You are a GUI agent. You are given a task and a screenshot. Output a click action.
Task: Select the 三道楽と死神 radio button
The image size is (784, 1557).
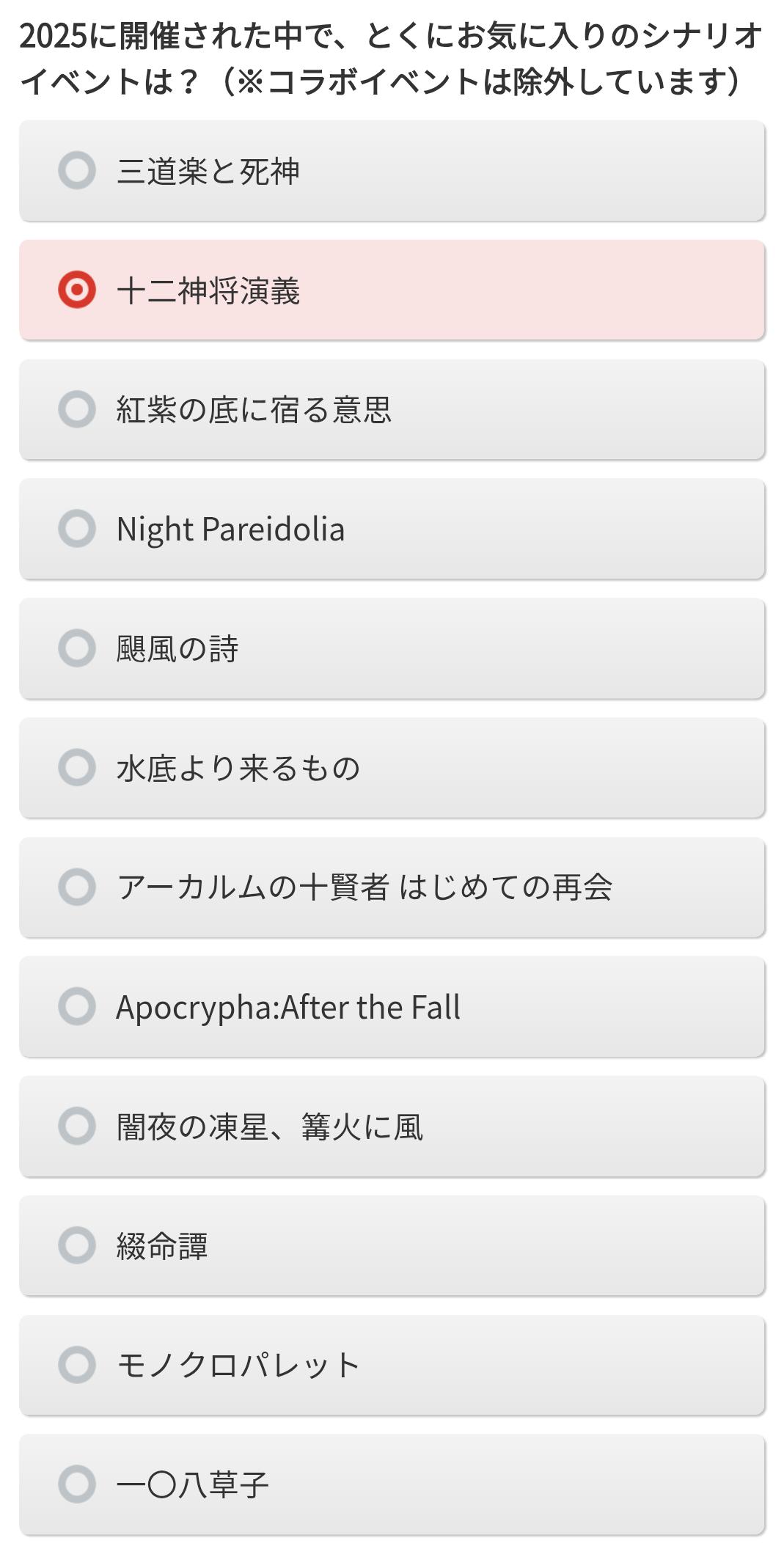77,170
